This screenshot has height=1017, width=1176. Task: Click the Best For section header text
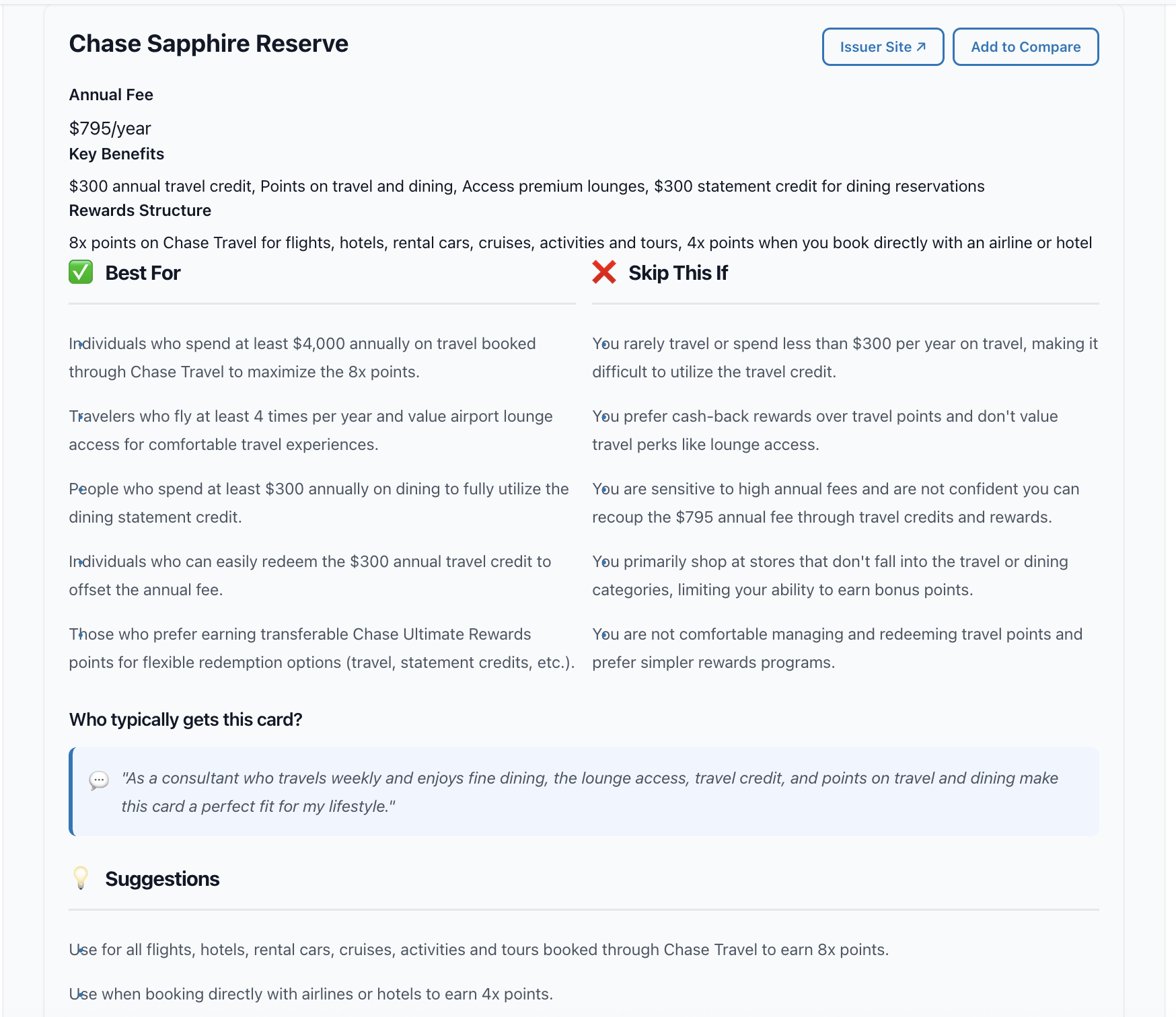142,272
